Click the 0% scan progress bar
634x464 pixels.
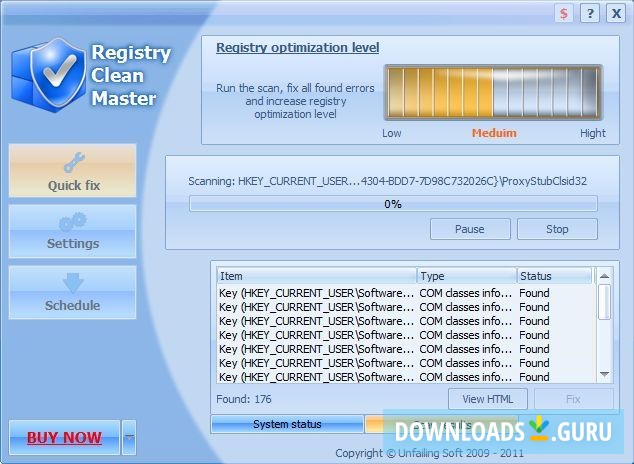[393, 204]
